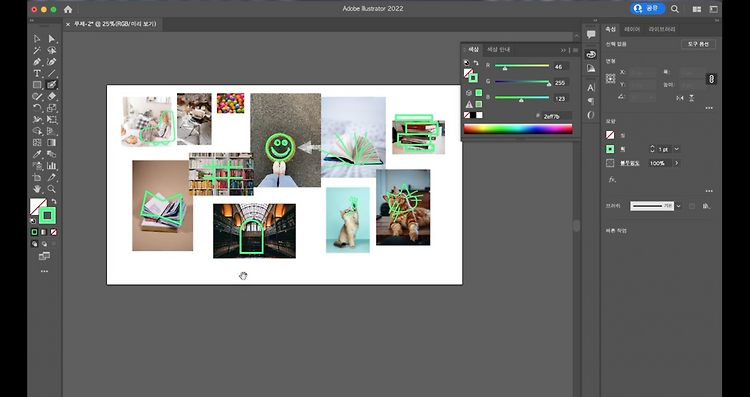This screenshot has width=750, height=397.
Task: Change screen mode icon in toolbar
Action: click(44, 256)
